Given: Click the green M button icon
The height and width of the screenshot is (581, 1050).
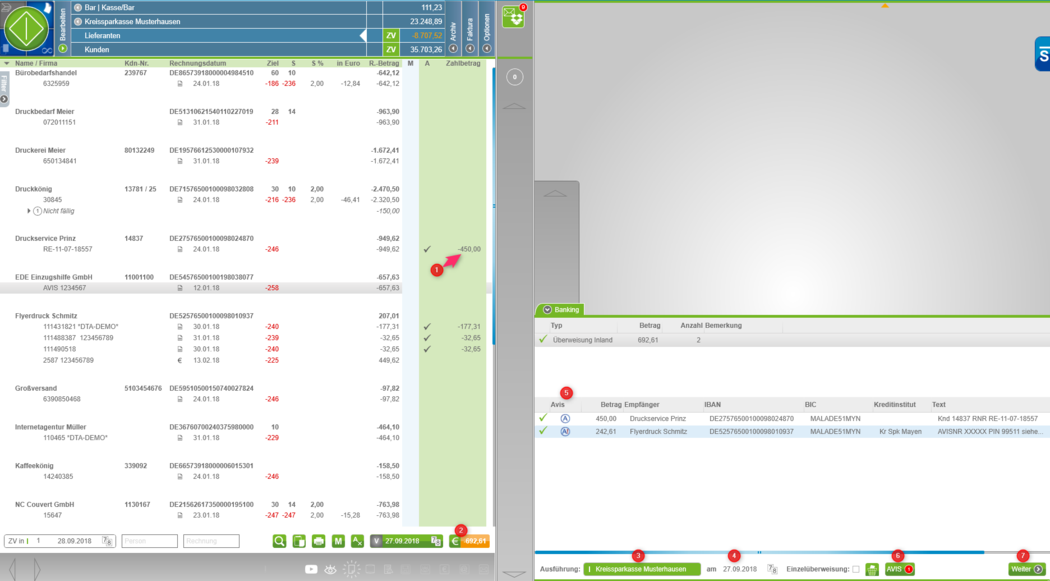Looking at the screenshot, I should click(x=338, y=541).
